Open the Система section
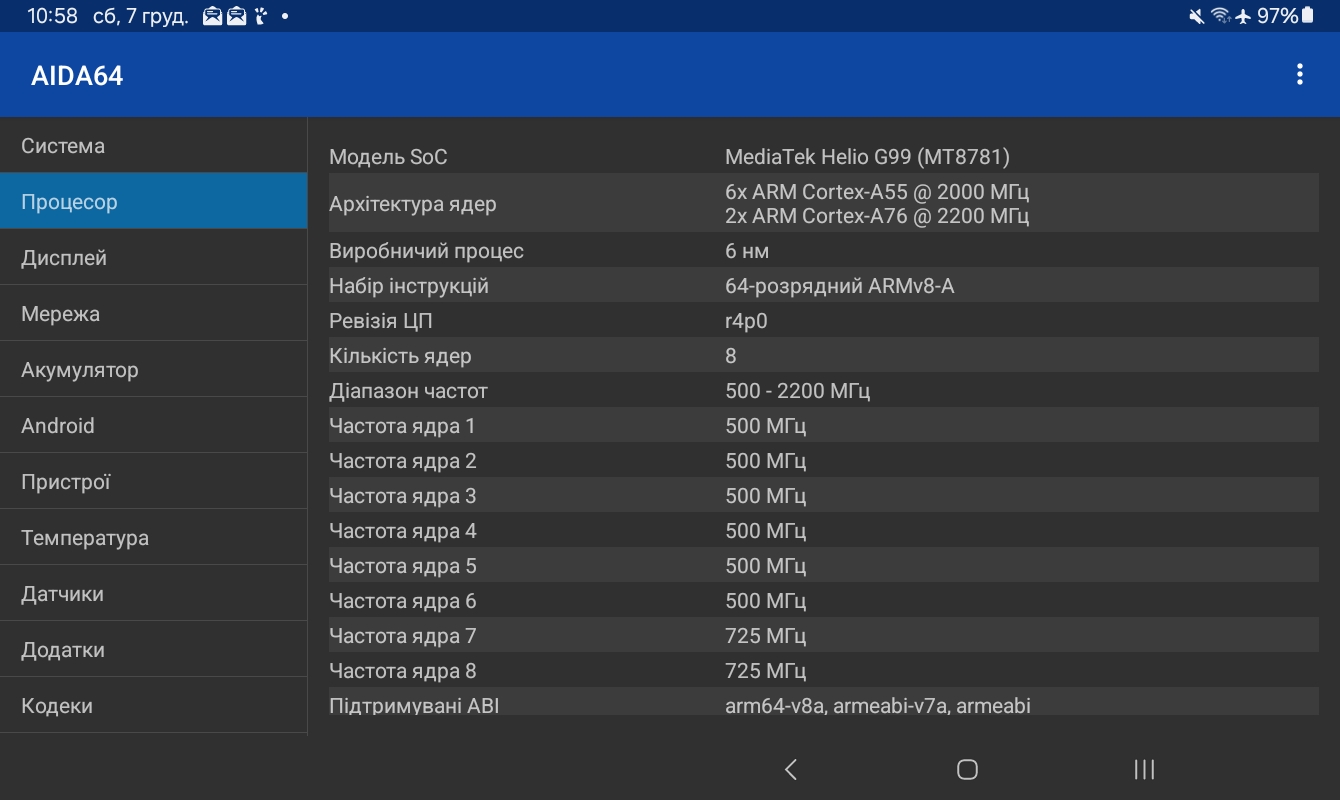The image size is (1340, 800). [154, 146]
